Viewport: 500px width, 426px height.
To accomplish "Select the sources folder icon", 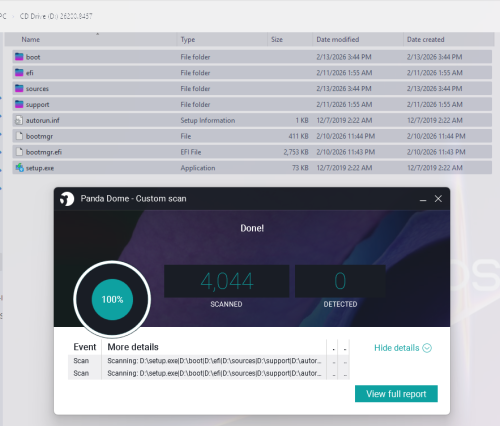I will coord(19,89).
